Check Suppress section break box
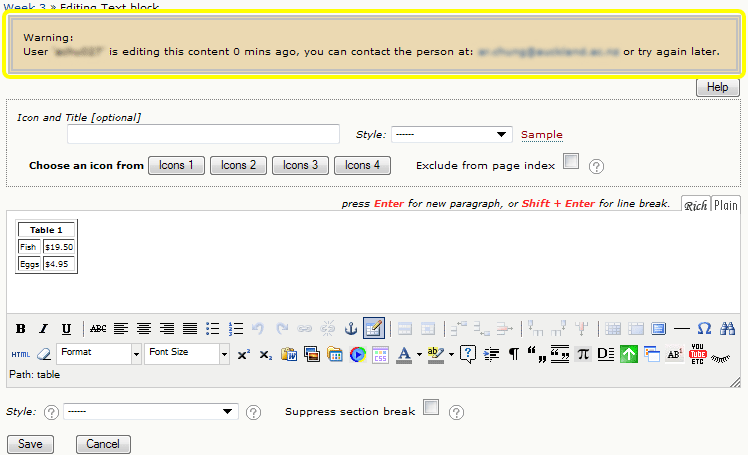This screenshot has width=748, height=455. [431, 407]
